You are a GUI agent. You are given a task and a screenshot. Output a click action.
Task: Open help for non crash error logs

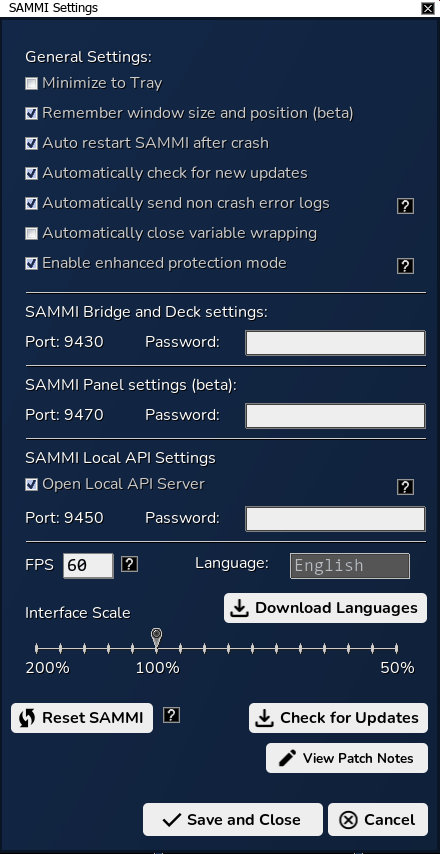point(405,206)
